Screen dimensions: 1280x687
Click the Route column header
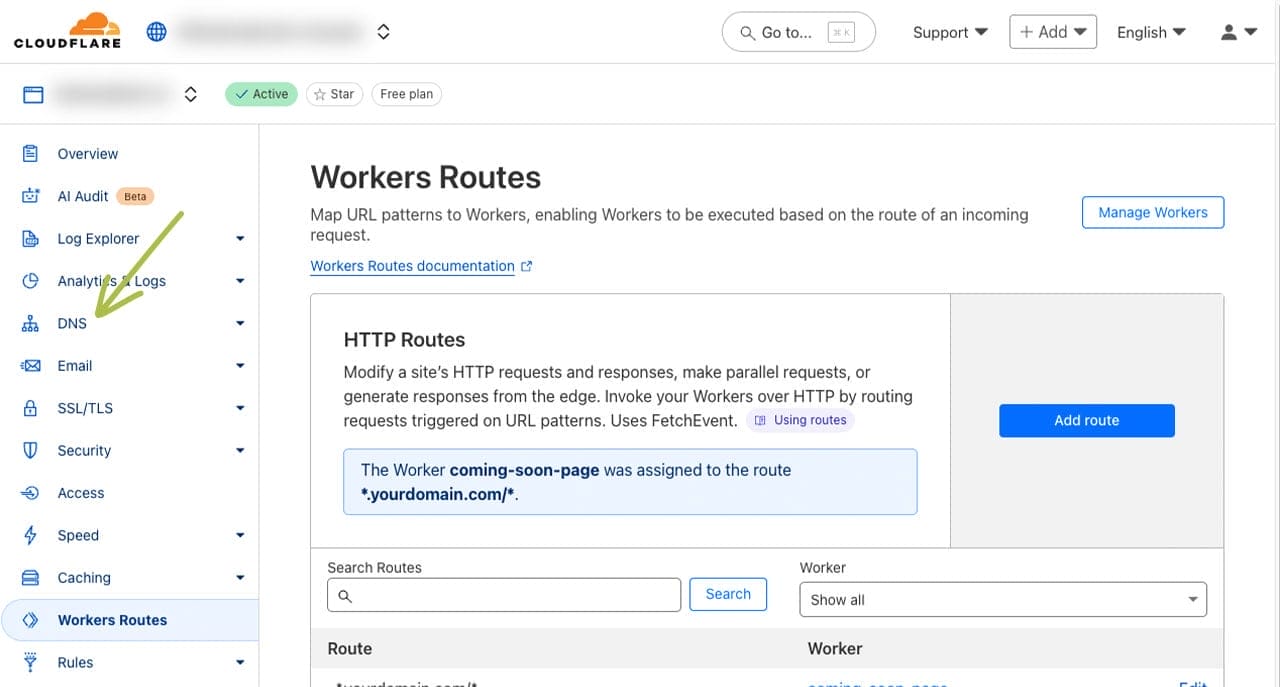tap(350, 649)
